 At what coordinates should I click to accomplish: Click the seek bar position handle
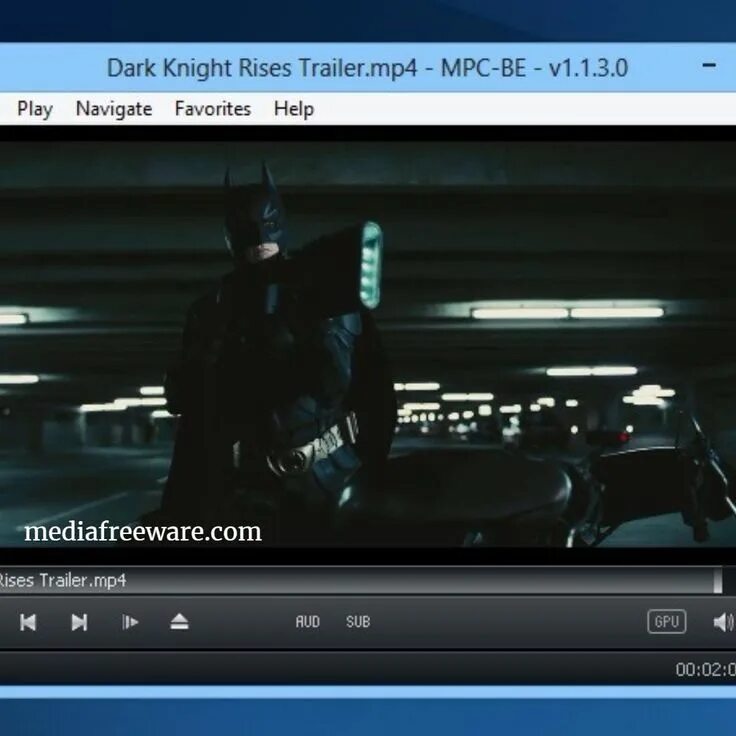click(x=718, y=581)
